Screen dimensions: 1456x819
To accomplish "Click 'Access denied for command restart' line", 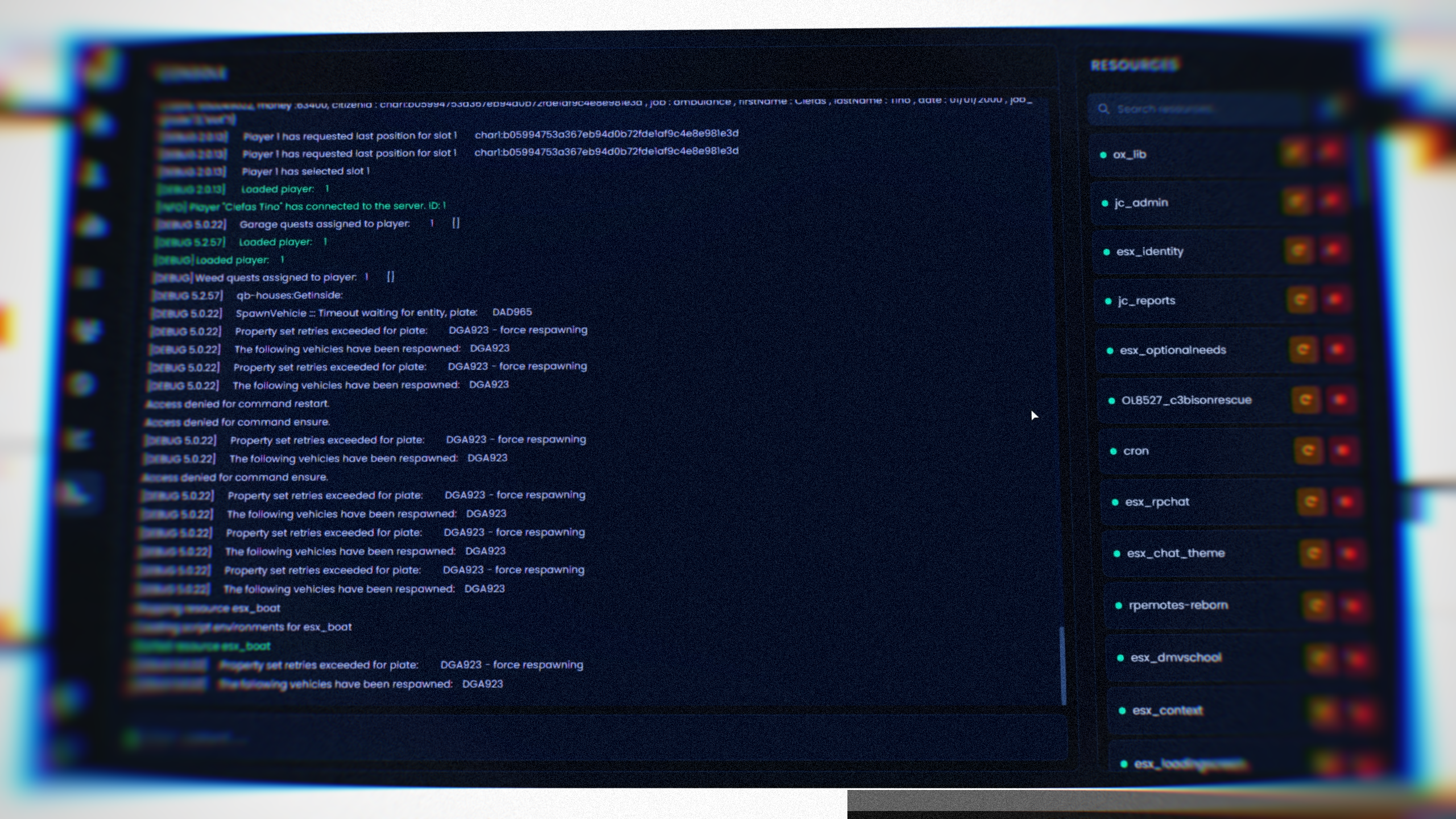I will click(237, 404).
